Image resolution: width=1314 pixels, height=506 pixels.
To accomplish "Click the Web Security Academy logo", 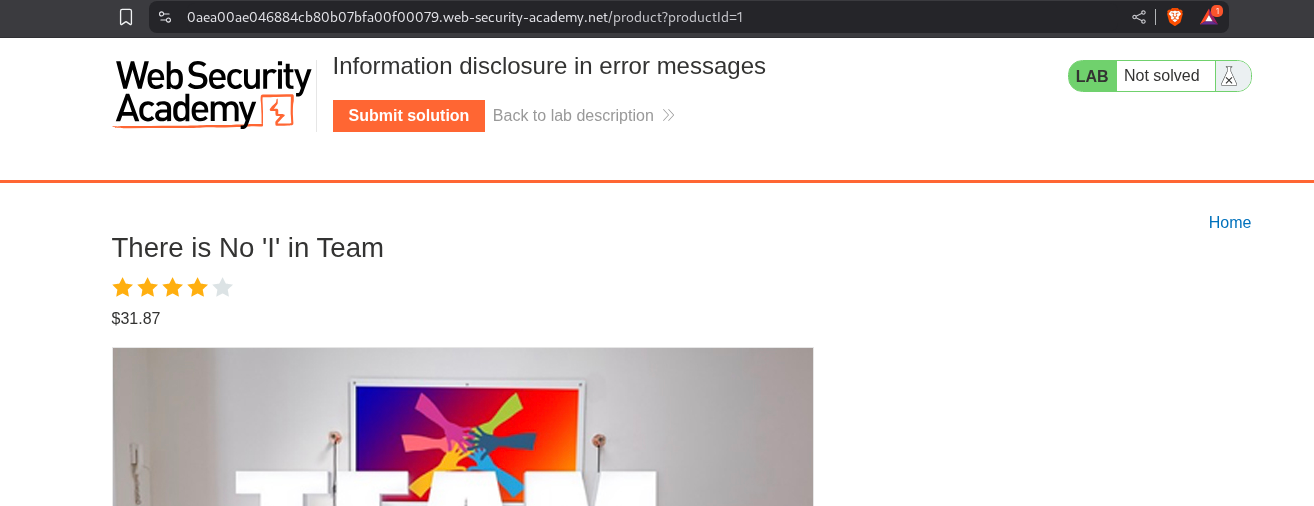I will (212, 94).
